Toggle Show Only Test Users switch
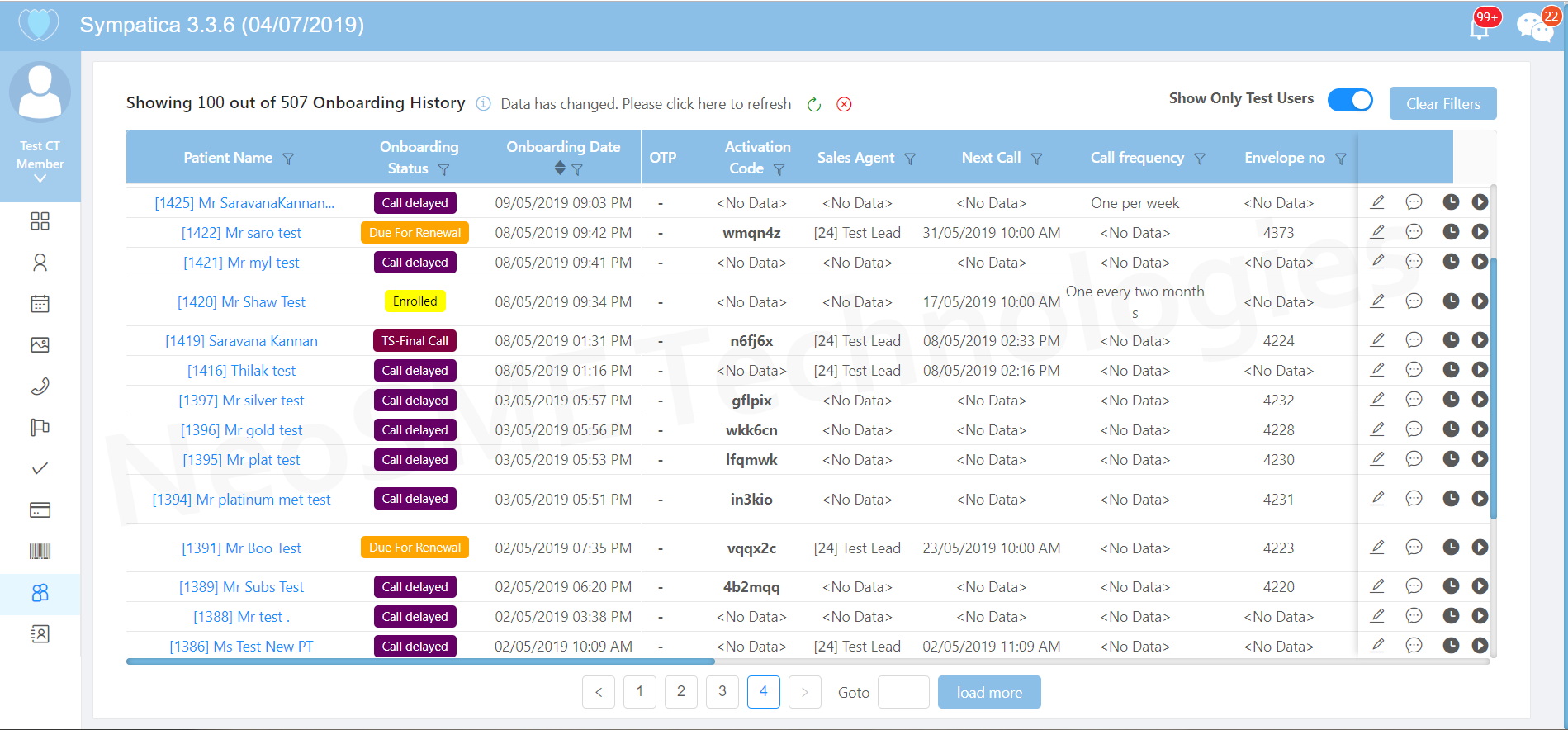The width and height of the screenshot is (1568, 730). [1350, 100]
